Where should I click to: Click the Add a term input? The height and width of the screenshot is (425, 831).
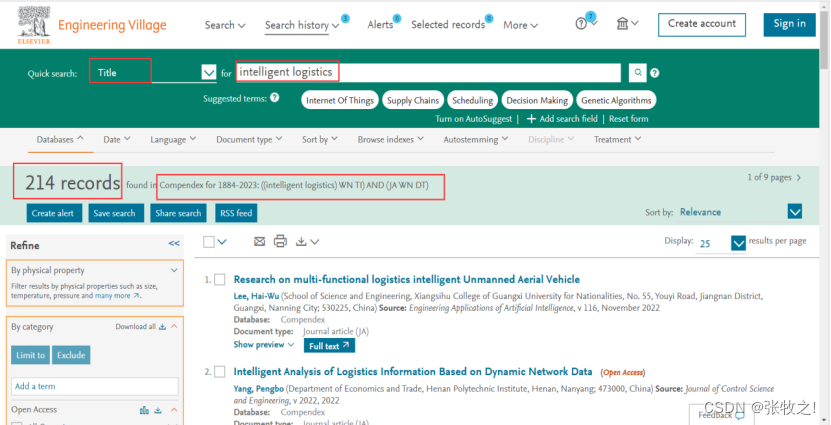pos(95,386)
